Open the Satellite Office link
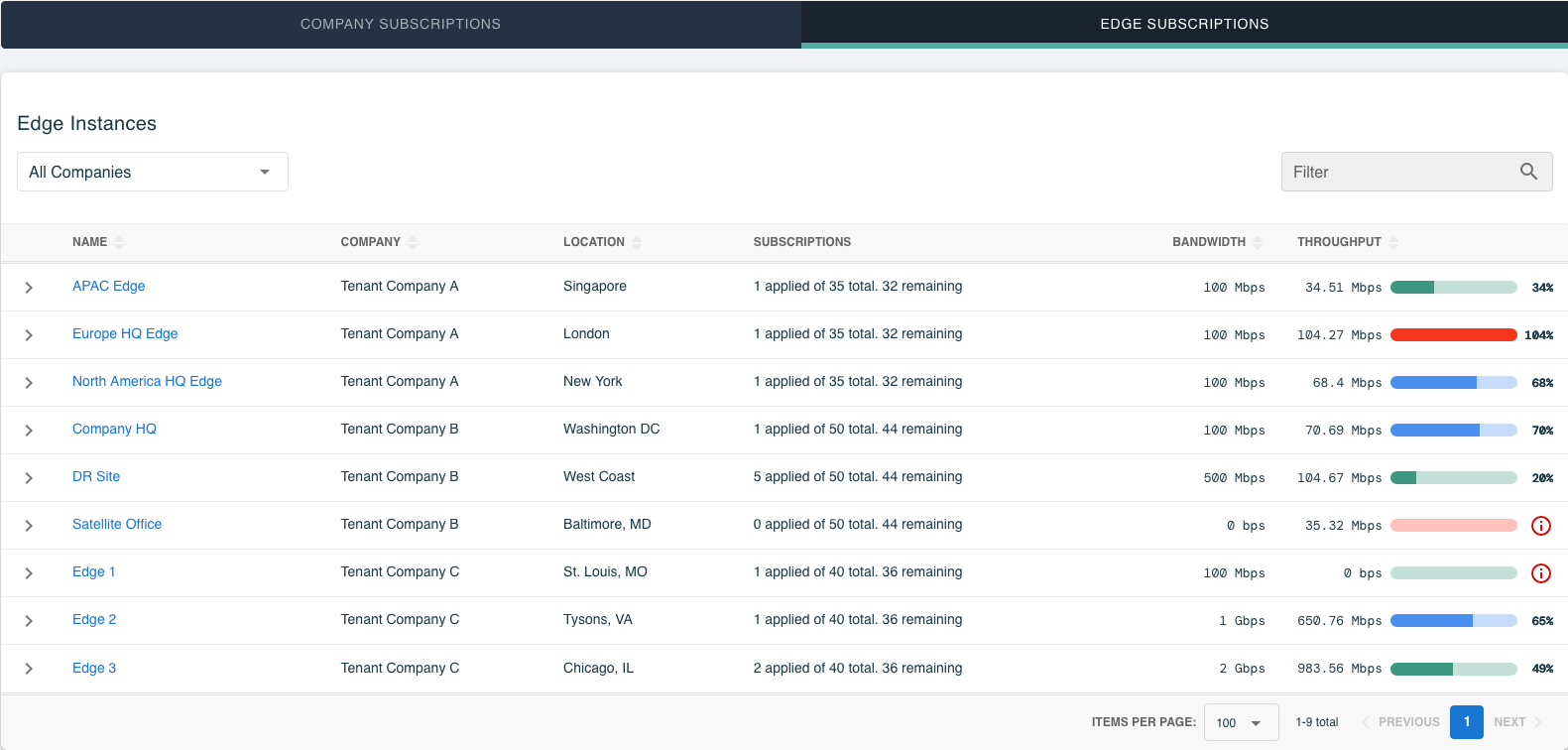This screenshot has width=1568, height=750. coord(117,524)
